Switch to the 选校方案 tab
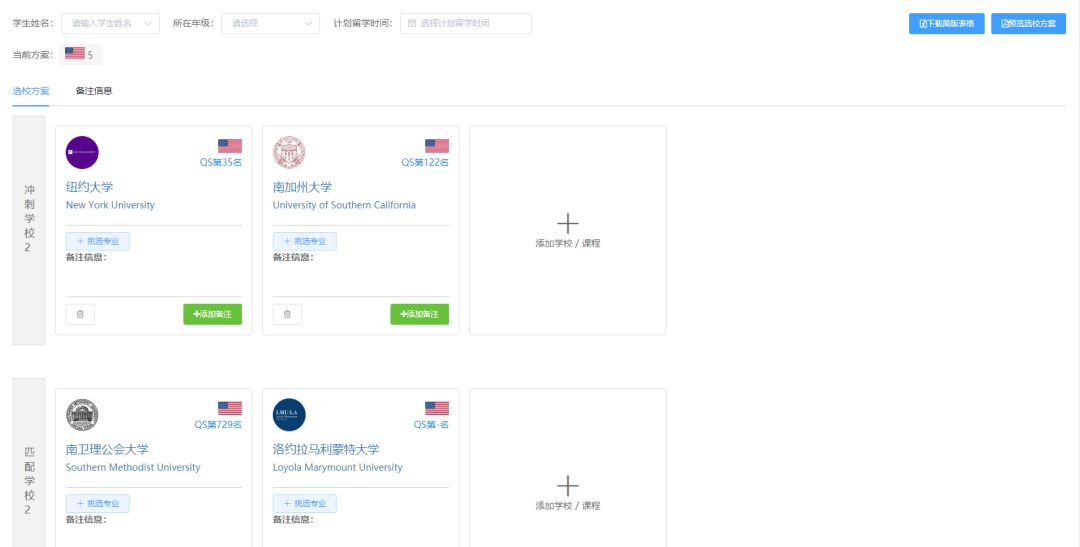1080x547 pixels. point(31,91)
